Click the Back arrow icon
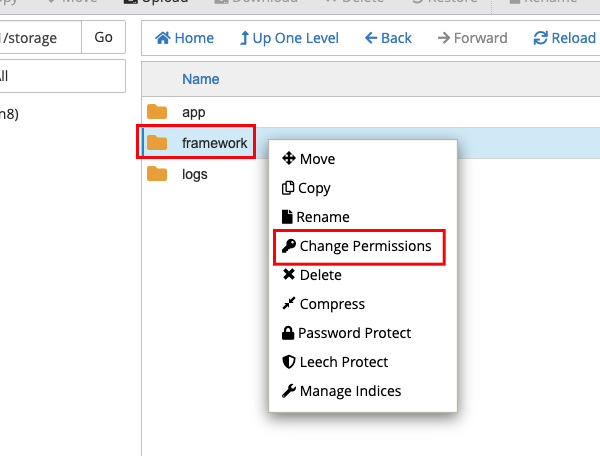 pyautogui.click(x=371, y=39)
